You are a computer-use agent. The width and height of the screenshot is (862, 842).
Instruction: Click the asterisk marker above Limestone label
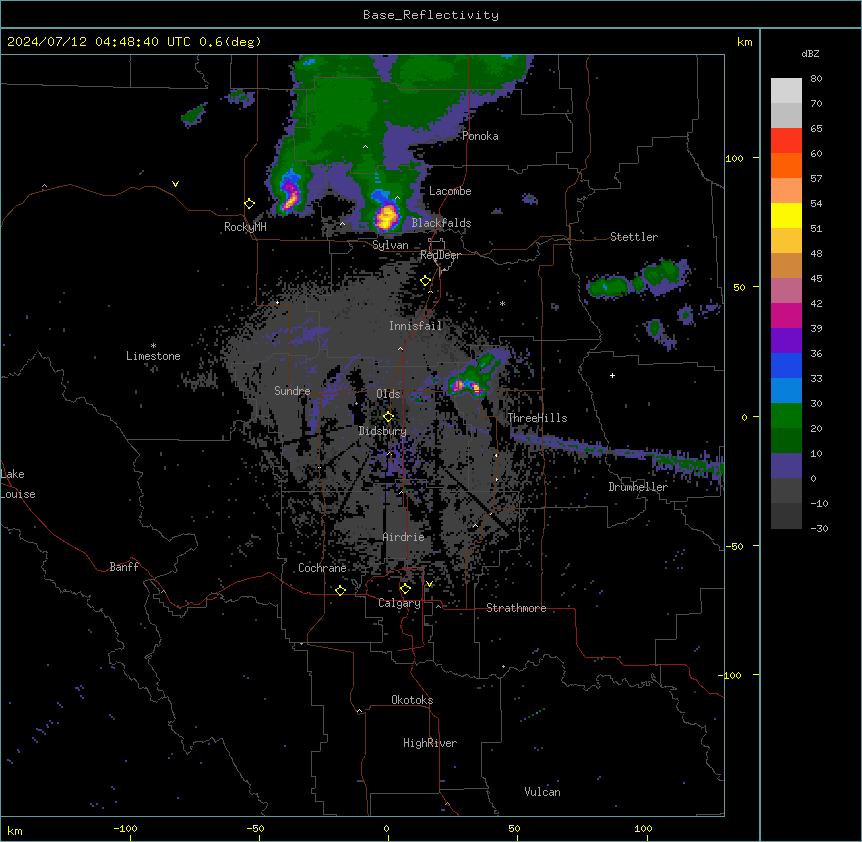coord(153,346)
